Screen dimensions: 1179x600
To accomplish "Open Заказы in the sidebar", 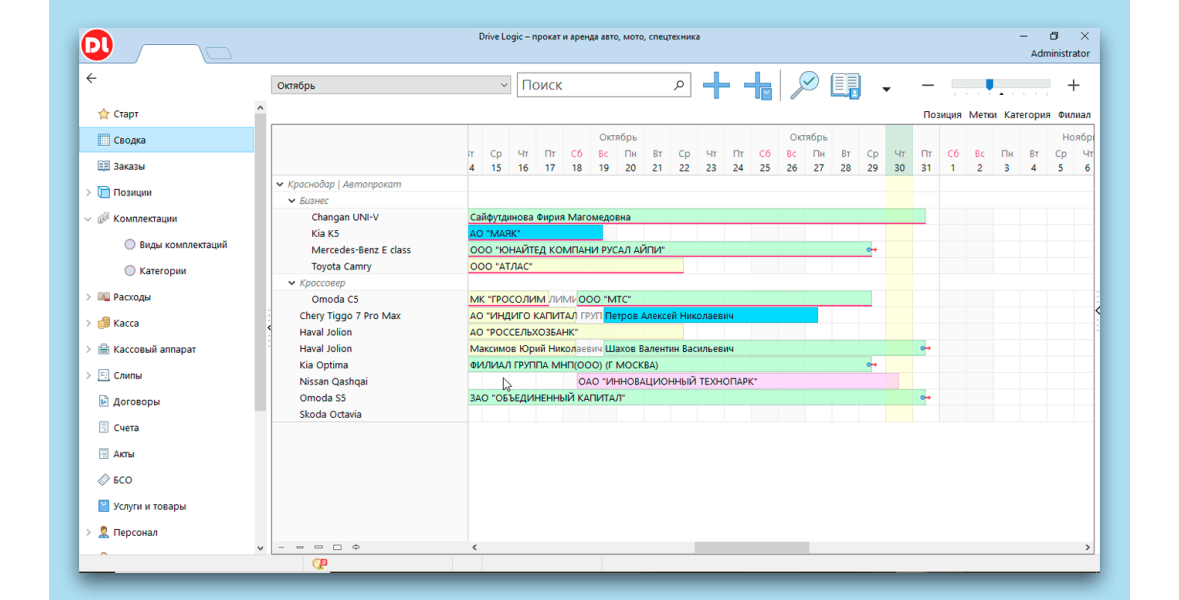I will point(129,167).
